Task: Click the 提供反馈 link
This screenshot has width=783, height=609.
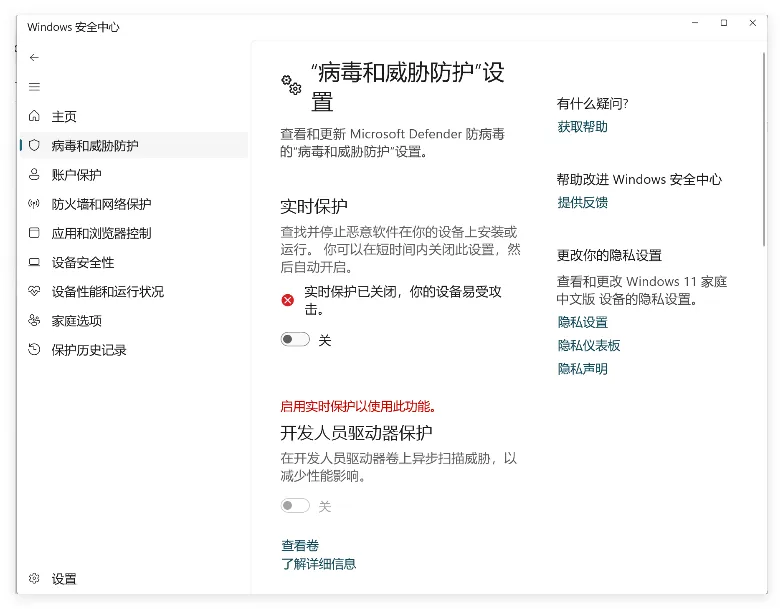Action: tap(582, 203)
